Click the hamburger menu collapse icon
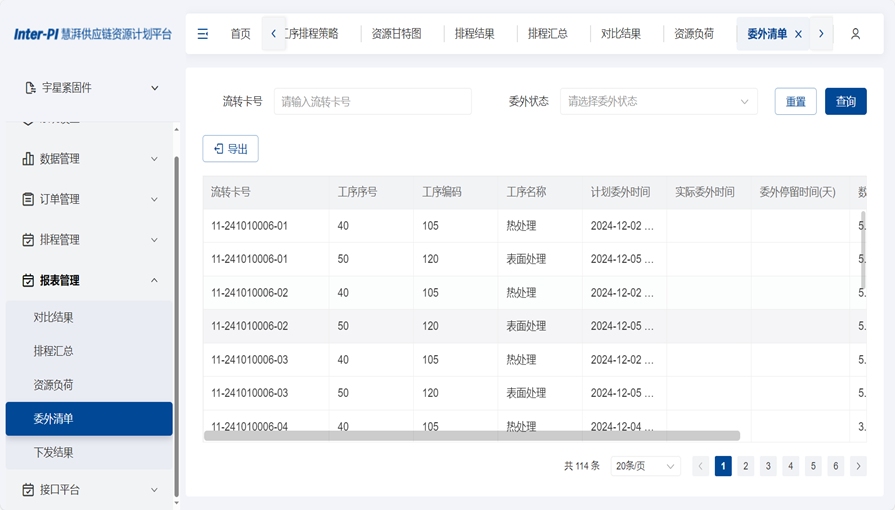This screenshot has height=510, width=895. click(x=203, y=34)
